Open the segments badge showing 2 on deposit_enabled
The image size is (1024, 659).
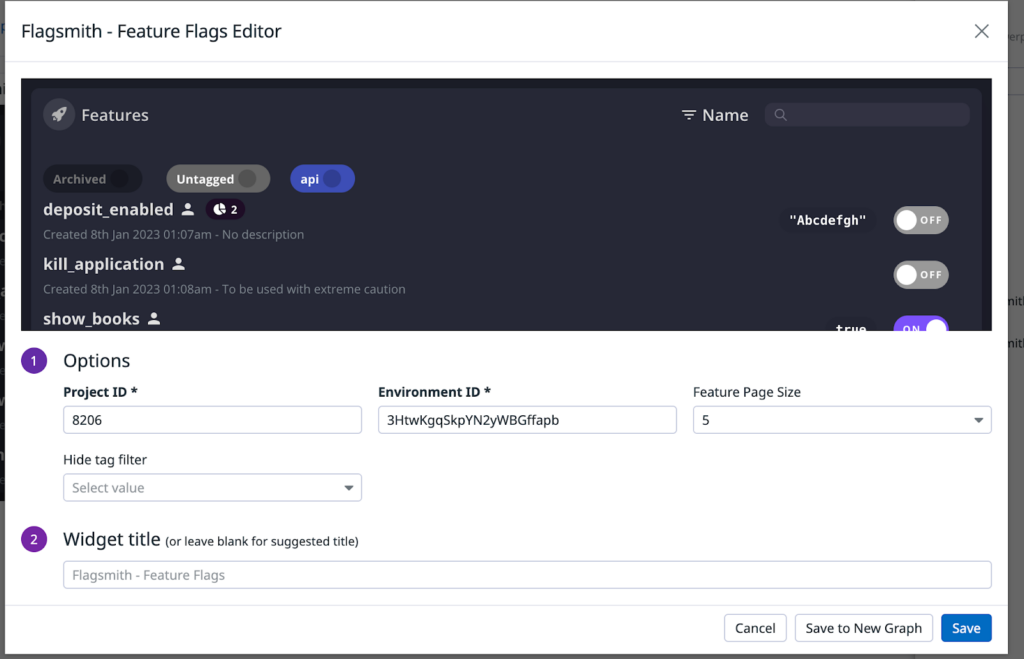pos(225,209)
